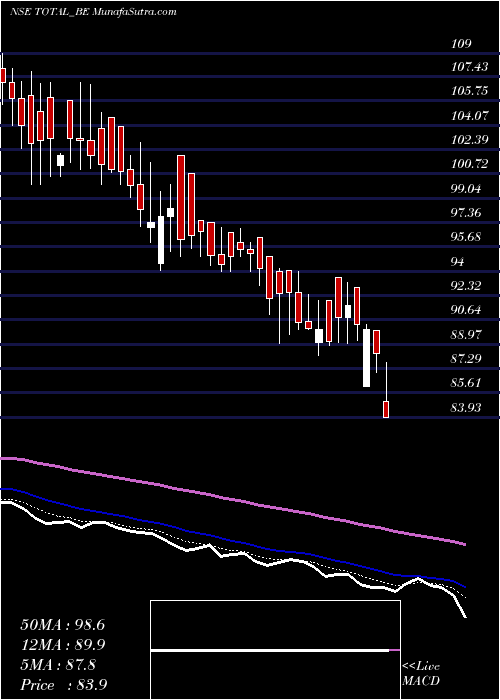Click the <<Live MACD label
Screen dimensions: 500x700
(x=421, y=674)
